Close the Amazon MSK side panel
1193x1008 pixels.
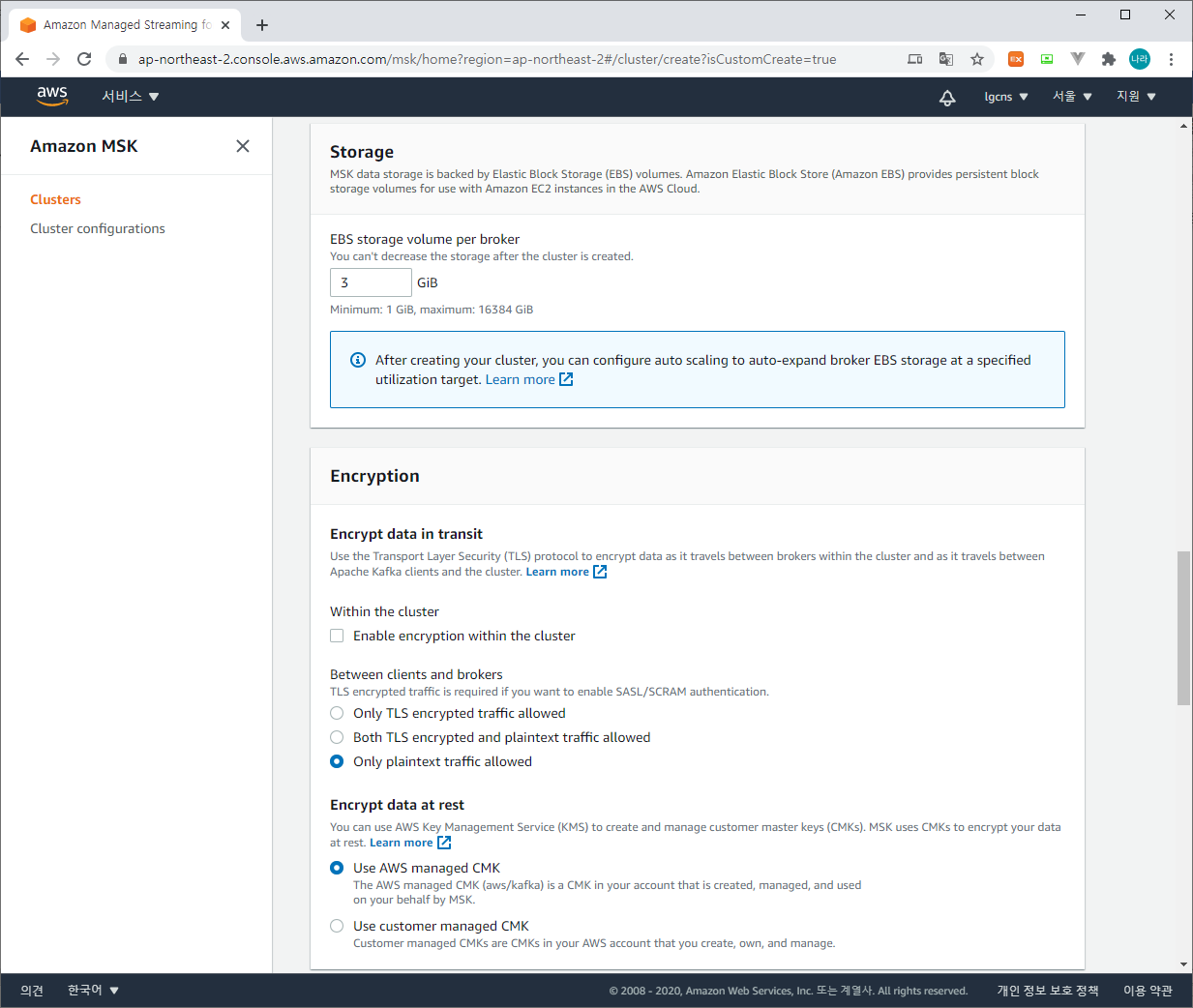tap(243, 146)
